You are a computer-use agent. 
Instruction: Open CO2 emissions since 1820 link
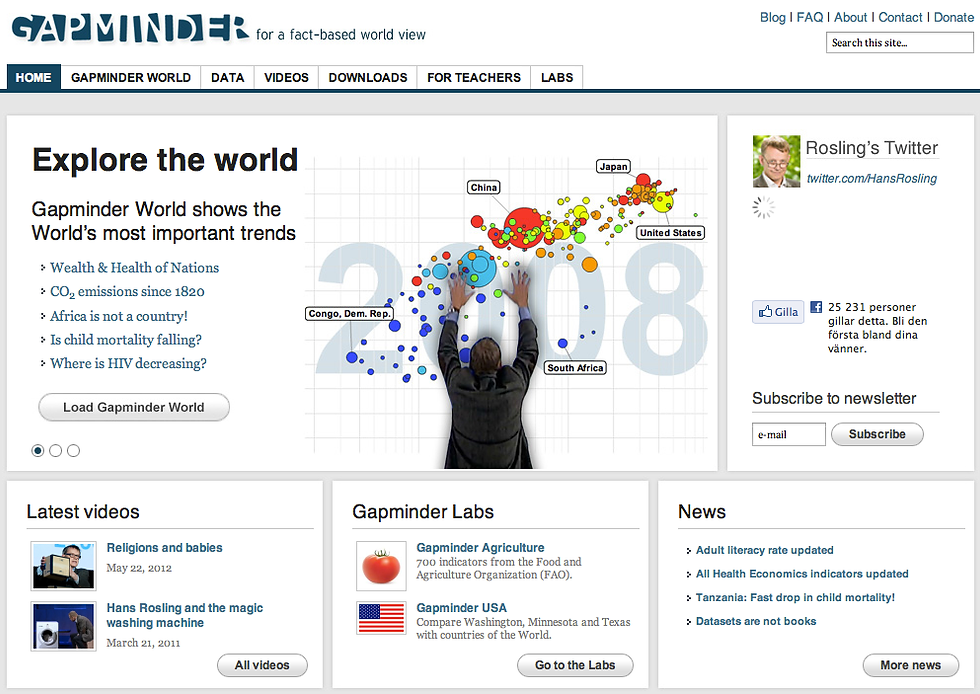coord(128,292)
